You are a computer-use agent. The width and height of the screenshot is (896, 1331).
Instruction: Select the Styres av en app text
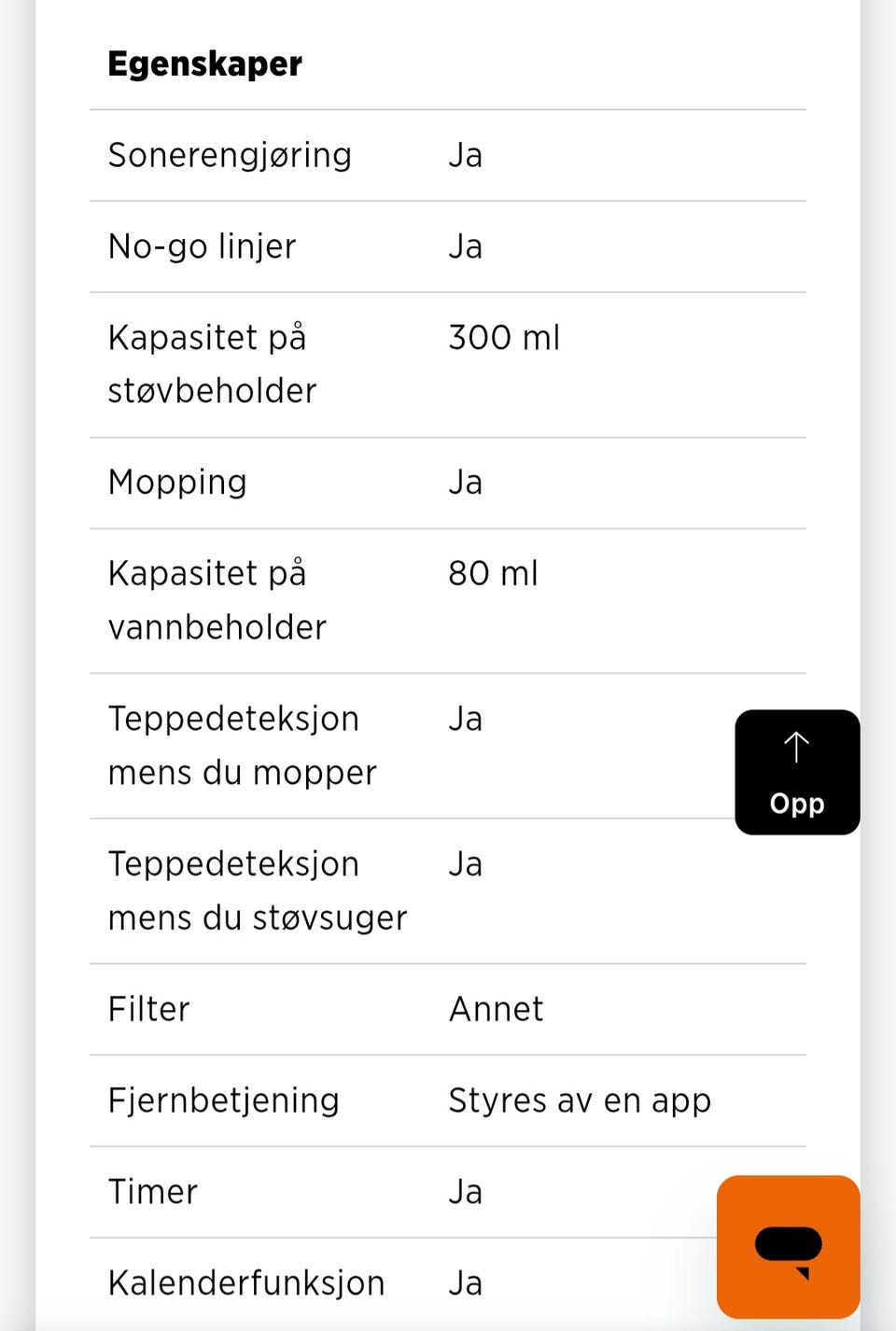pyautogui.click(x=580, y=1100)
